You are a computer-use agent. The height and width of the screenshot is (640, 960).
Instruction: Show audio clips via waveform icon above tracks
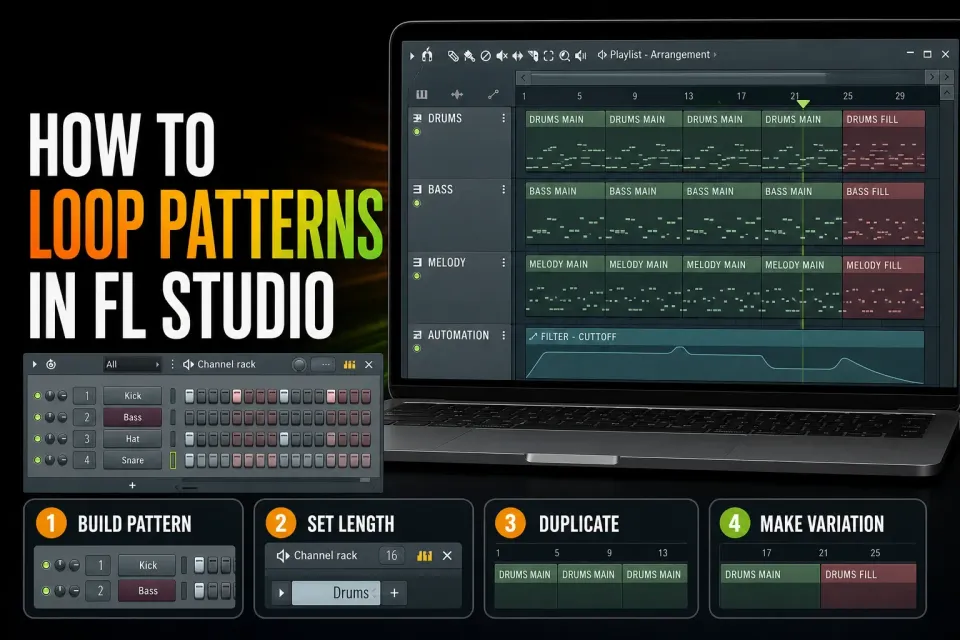pyautogui.click(x=457, y=94)
